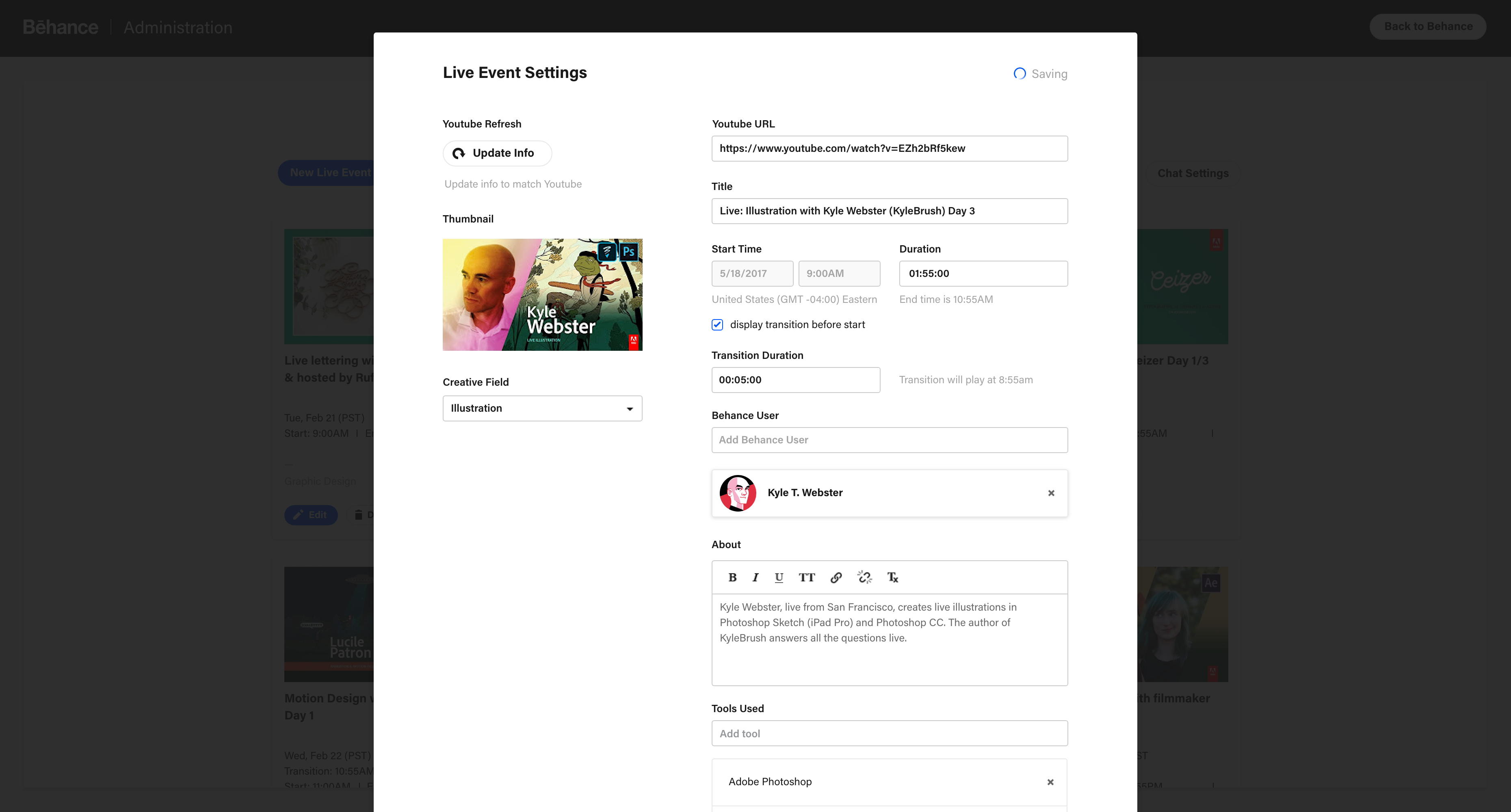1511x812 pixels.
Task: Toggle italic formatting in About editor
Action: pos(755,577)
